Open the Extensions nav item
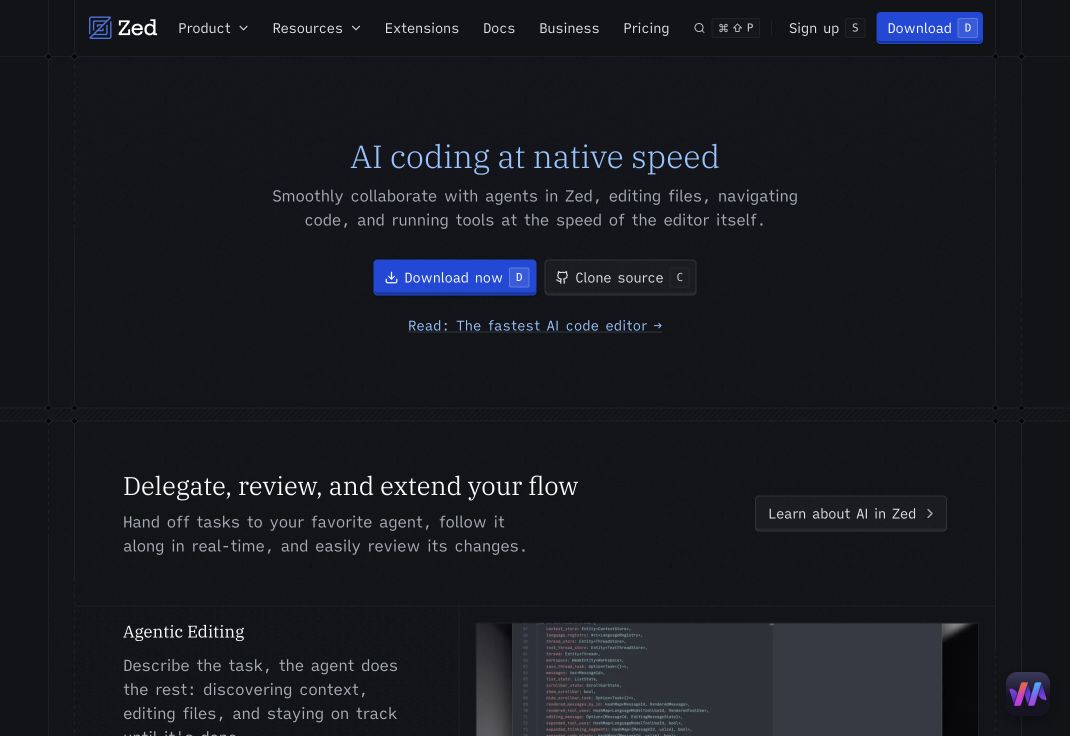The width and height of the screenshot is (1070, 736). [x=422, y=28]
